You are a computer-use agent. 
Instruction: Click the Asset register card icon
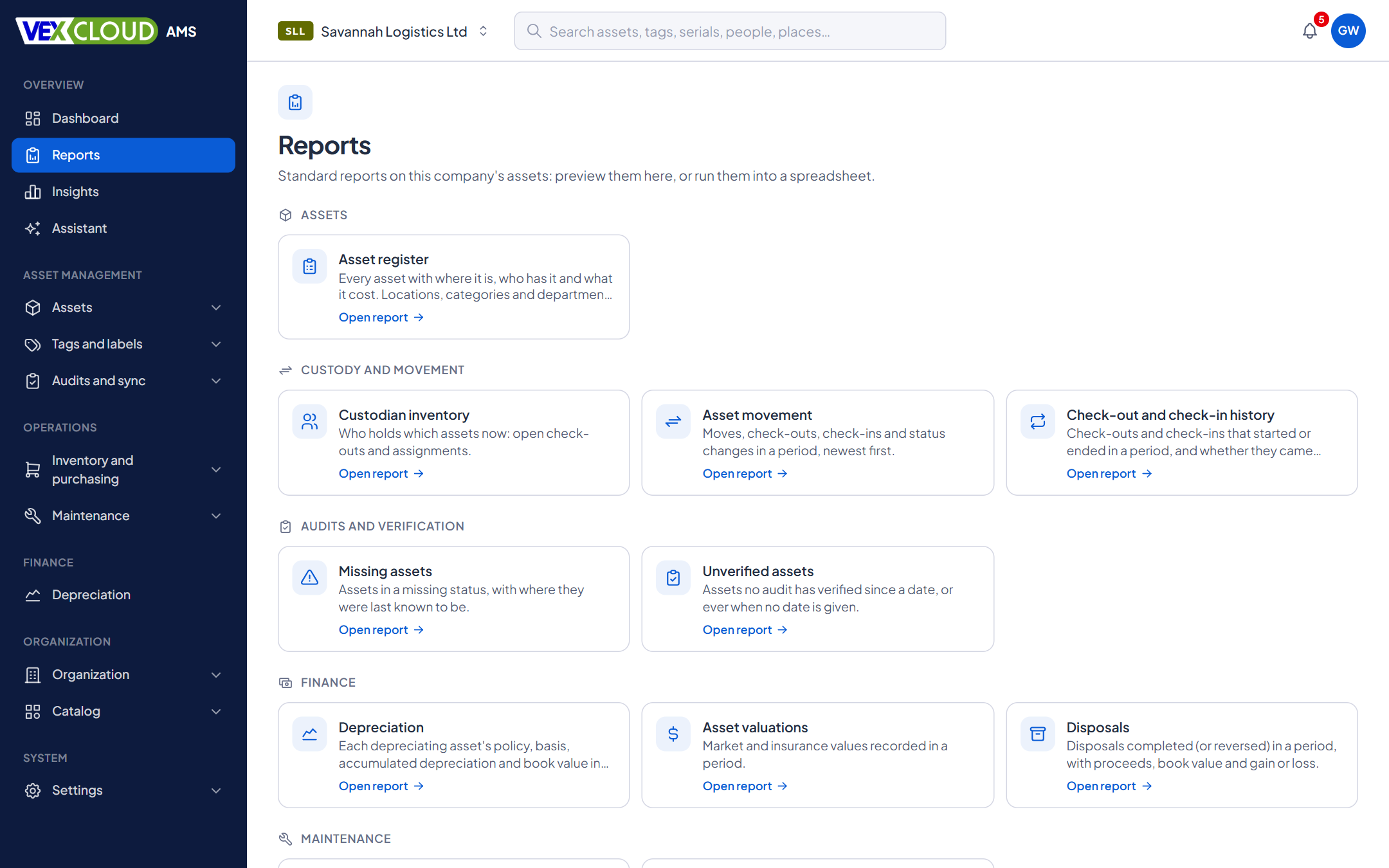309,266
